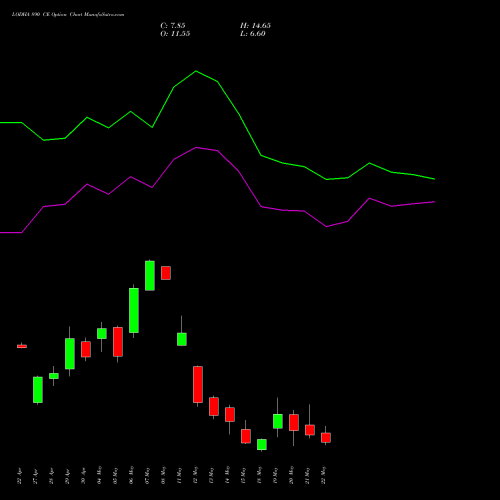Select the last red candle above 22 May
Image resolution: width=500 pixels, height=500 pixels.
pyautogui.click(x=326, y=438)
